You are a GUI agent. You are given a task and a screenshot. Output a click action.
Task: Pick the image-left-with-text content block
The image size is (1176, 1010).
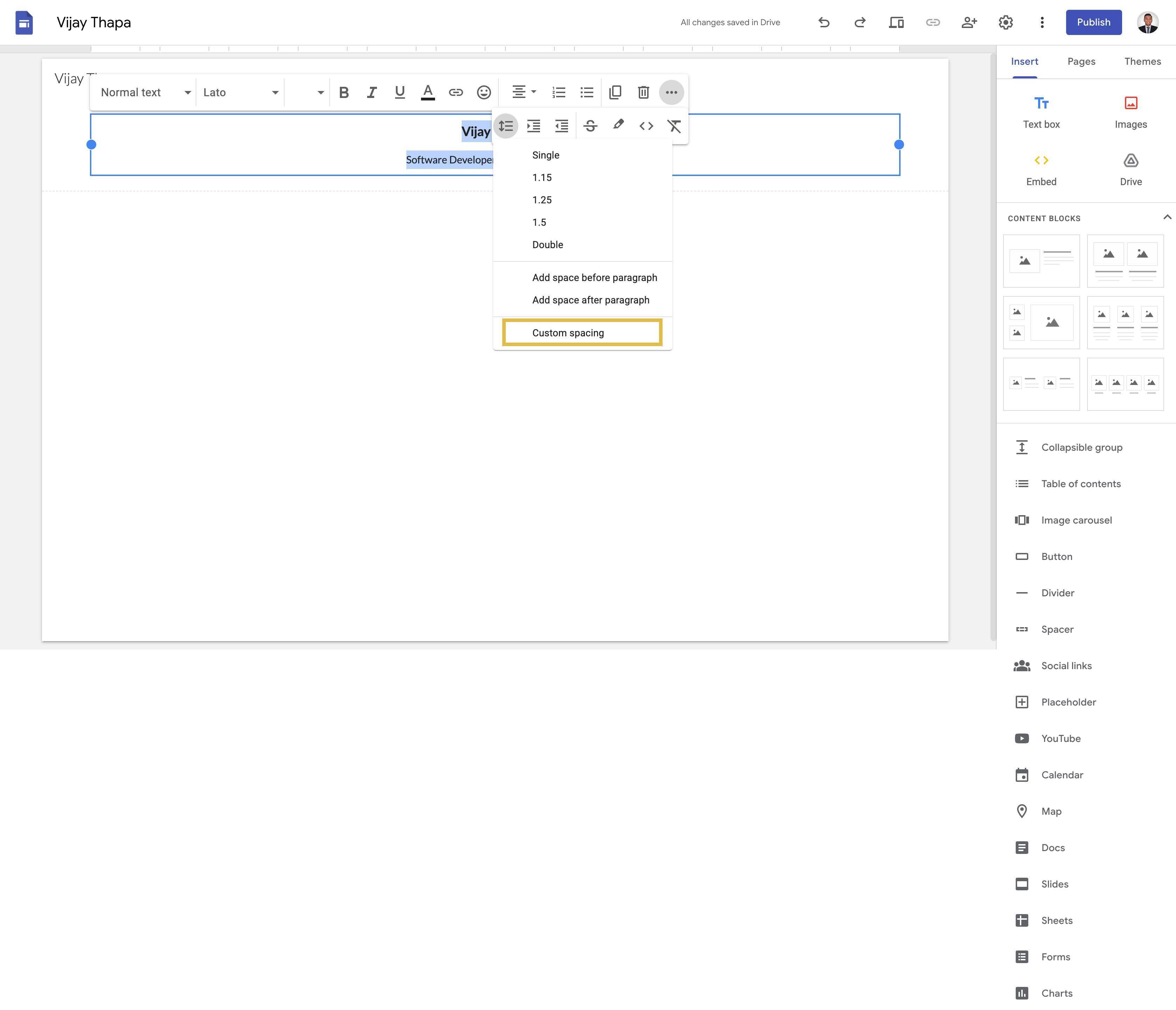point(1041,261)
